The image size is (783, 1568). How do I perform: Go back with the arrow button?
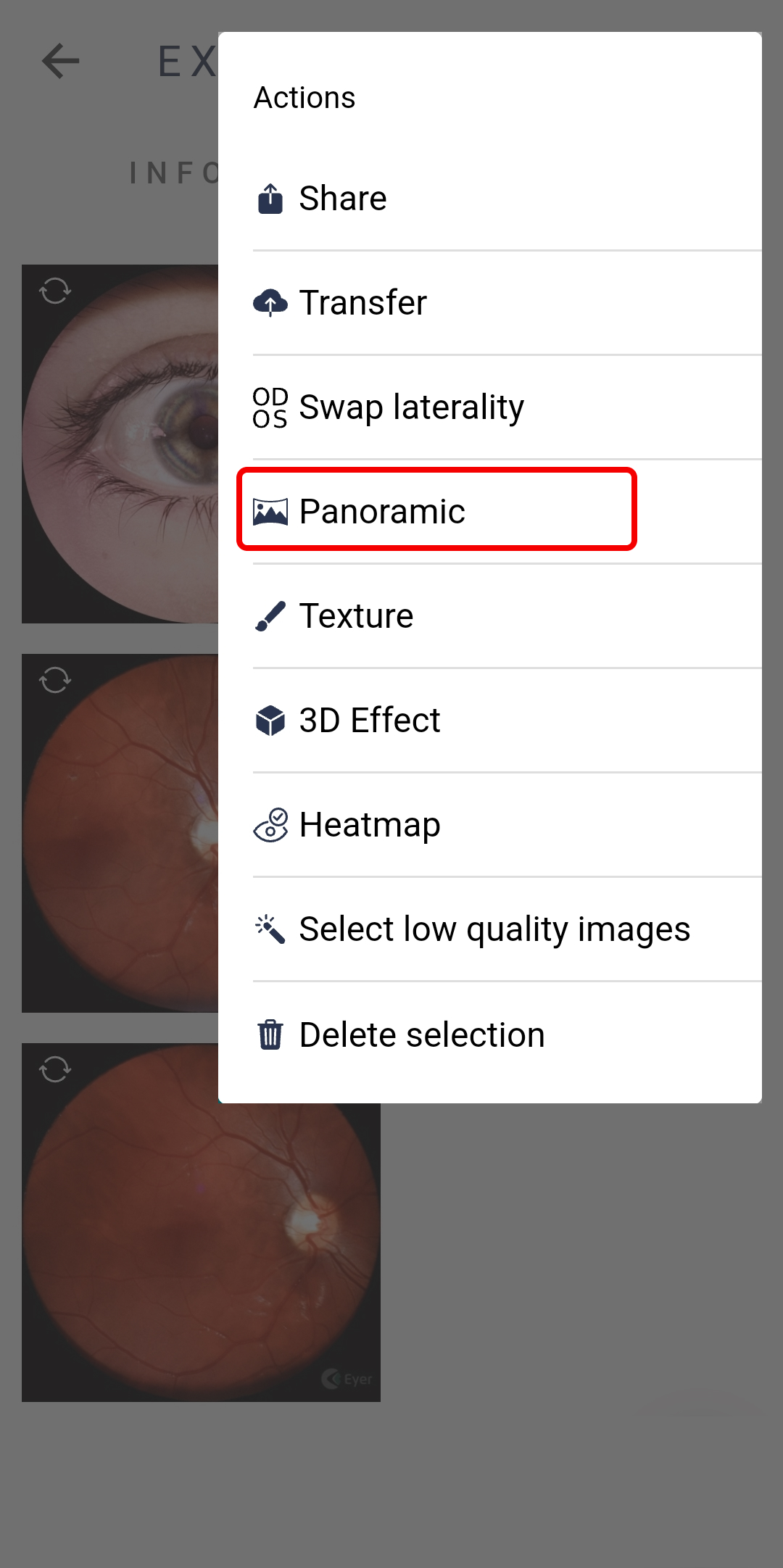click(60, 60)
